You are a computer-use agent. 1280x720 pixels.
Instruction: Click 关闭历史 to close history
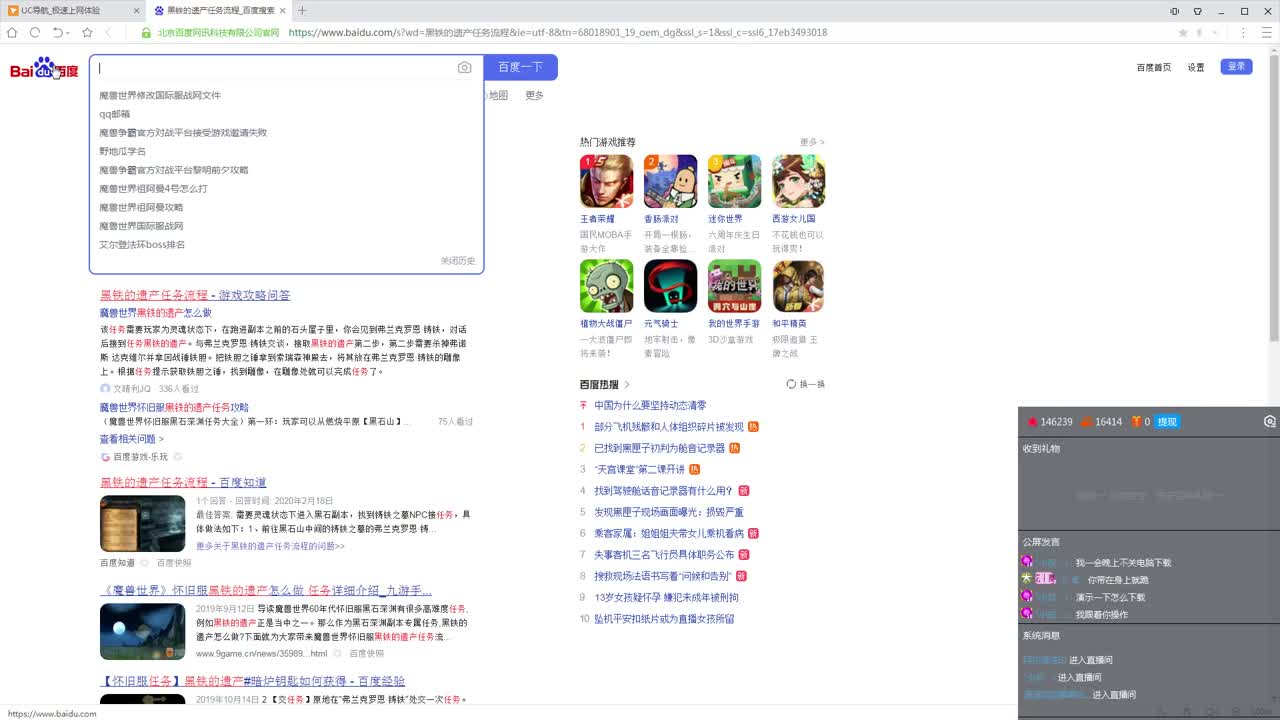tap(457, 261)
